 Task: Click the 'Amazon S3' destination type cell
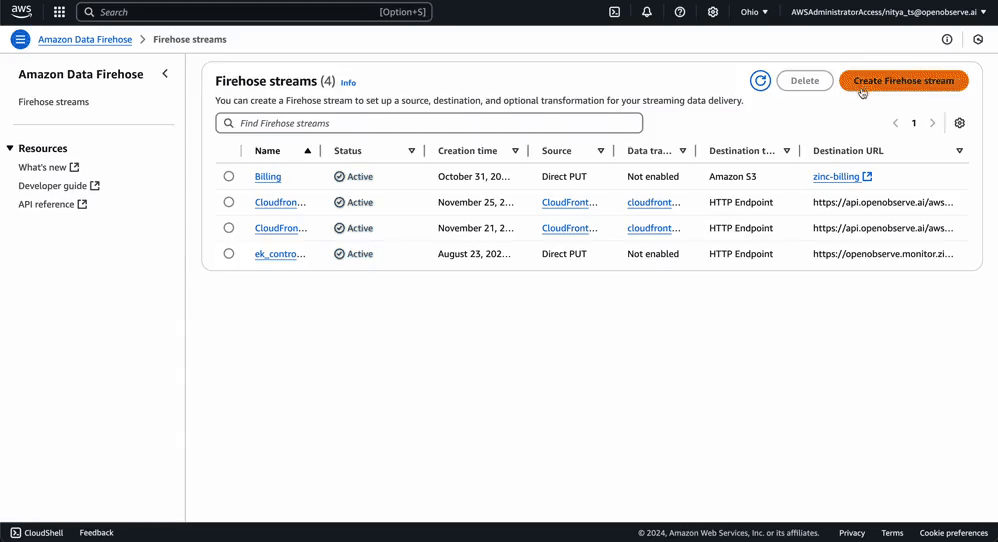click(x=733, y=176)
